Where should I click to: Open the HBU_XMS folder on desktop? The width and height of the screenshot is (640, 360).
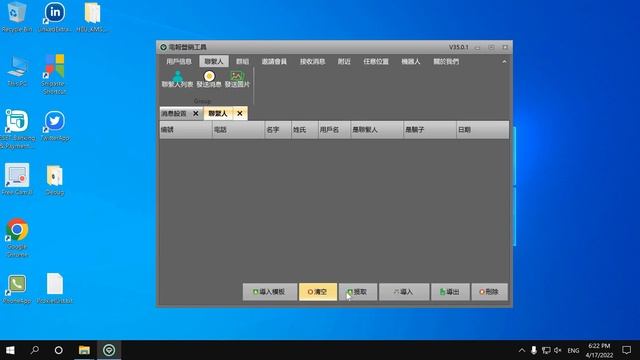(x=92, y=17)
